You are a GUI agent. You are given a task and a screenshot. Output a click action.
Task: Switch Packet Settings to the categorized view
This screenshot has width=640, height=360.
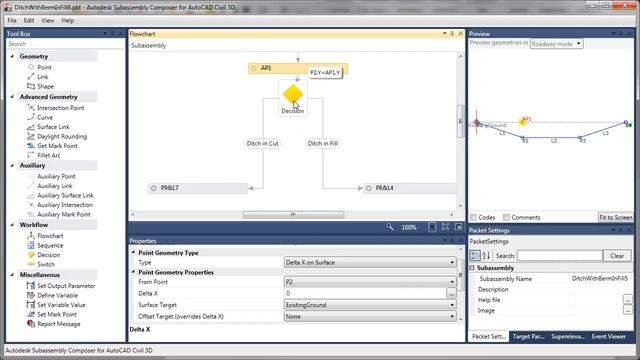(x=475, y=256)
